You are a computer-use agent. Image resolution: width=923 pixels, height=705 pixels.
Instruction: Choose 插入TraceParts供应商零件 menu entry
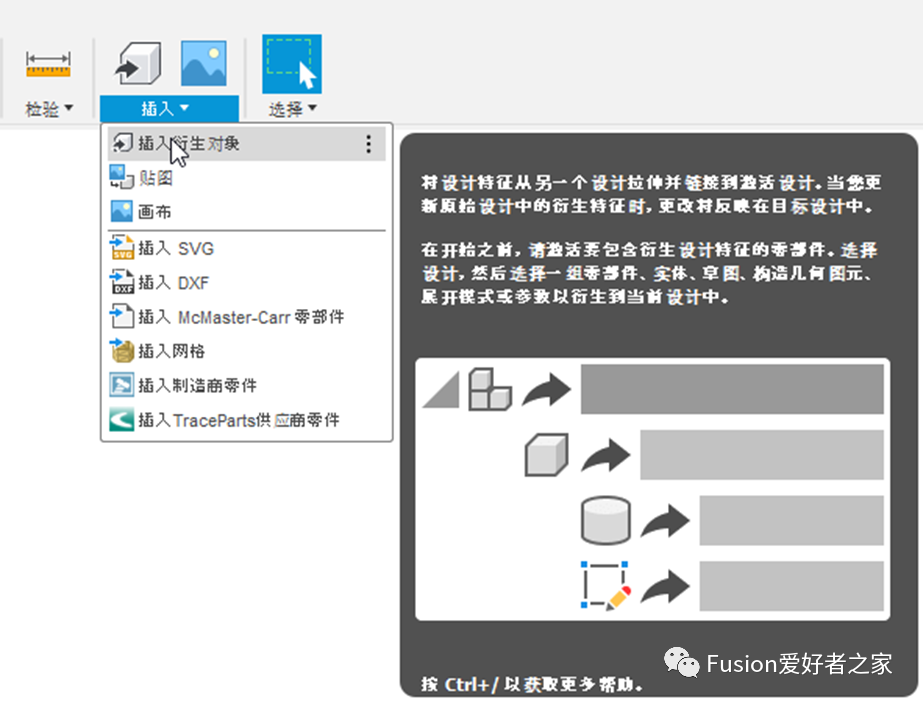[247, 420]
